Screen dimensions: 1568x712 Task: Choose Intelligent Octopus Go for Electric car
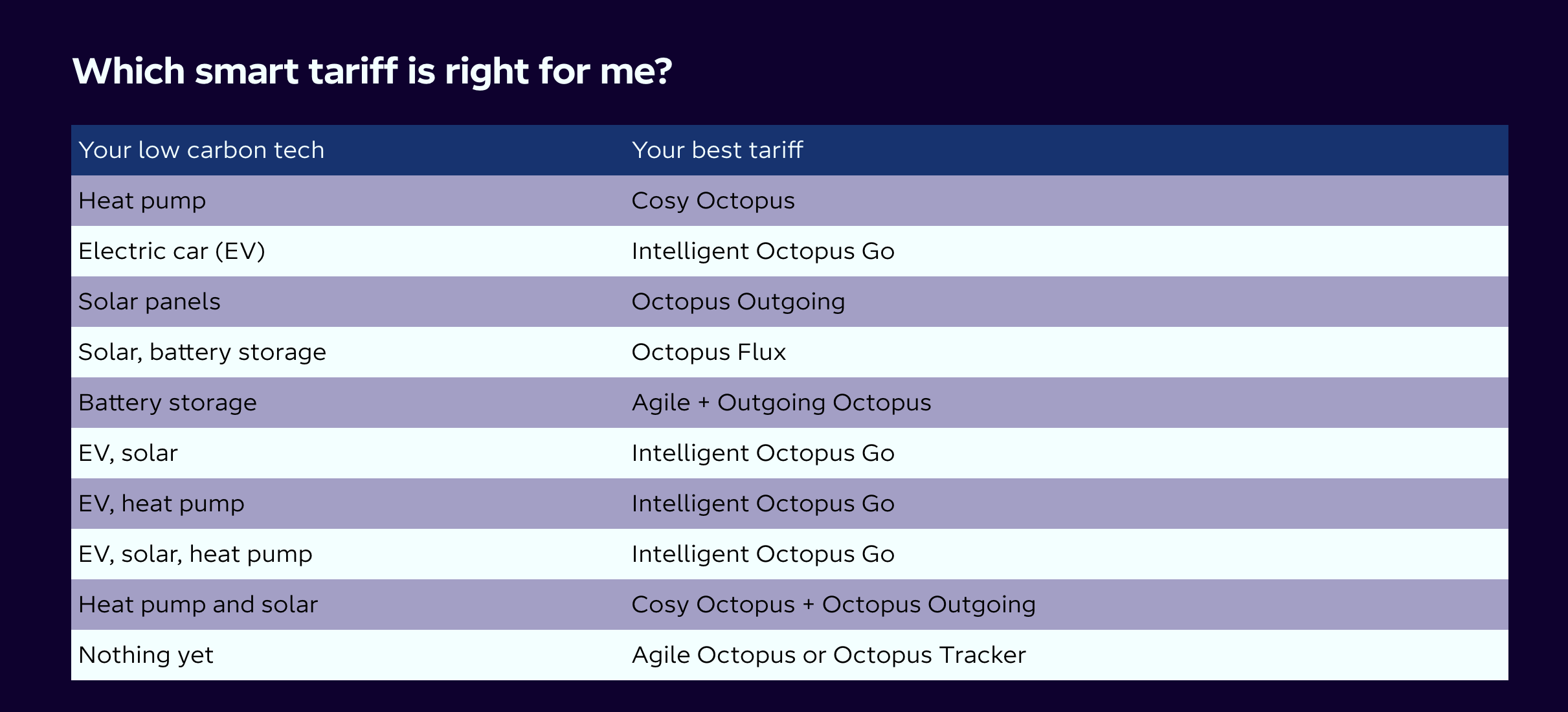point(763,252)
